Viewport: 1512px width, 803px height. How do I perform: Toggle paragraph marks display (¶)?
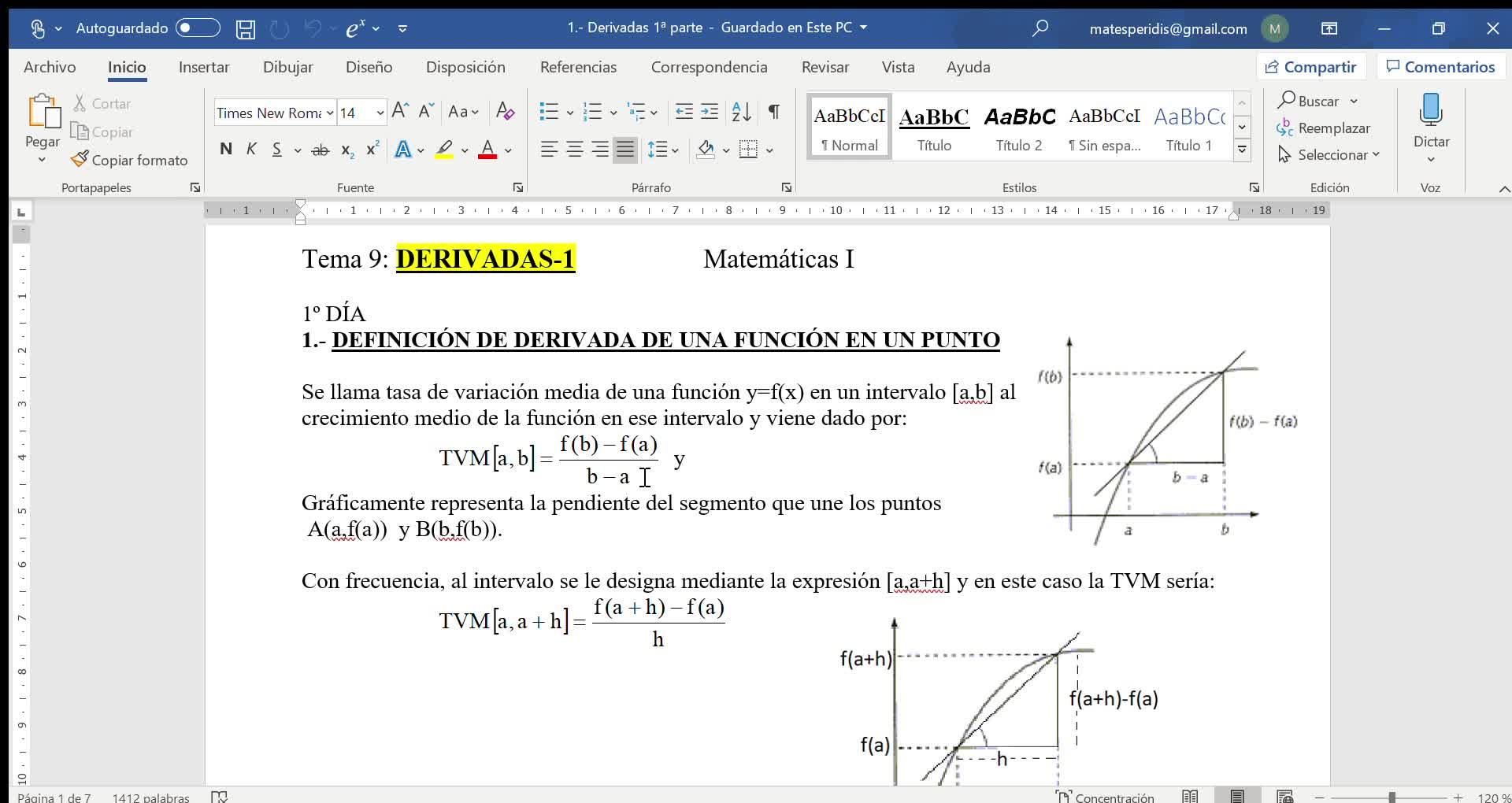774,112
